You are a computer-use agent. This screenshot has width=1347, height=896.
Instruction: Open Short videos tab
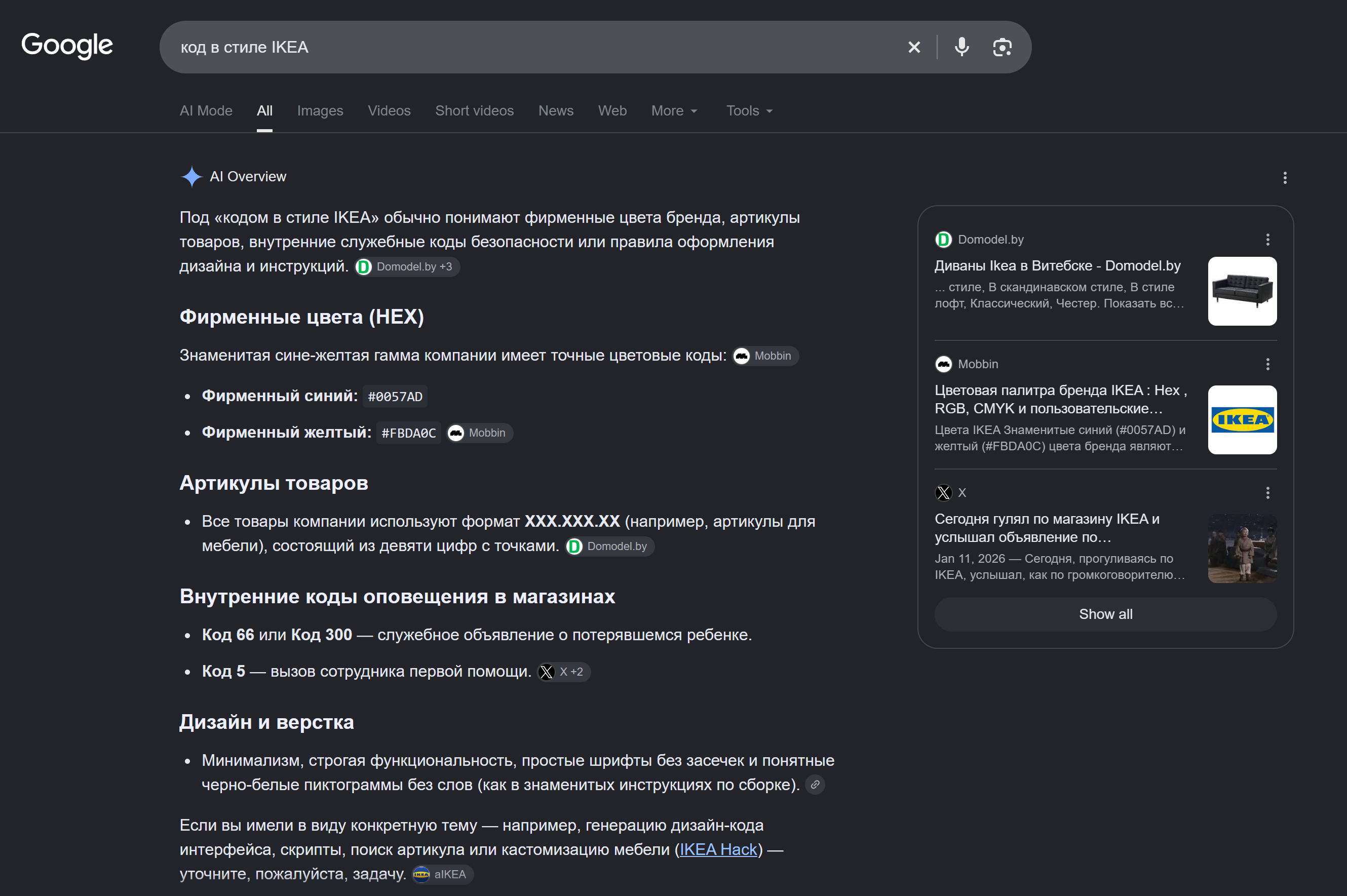click(x=474, y=111)
